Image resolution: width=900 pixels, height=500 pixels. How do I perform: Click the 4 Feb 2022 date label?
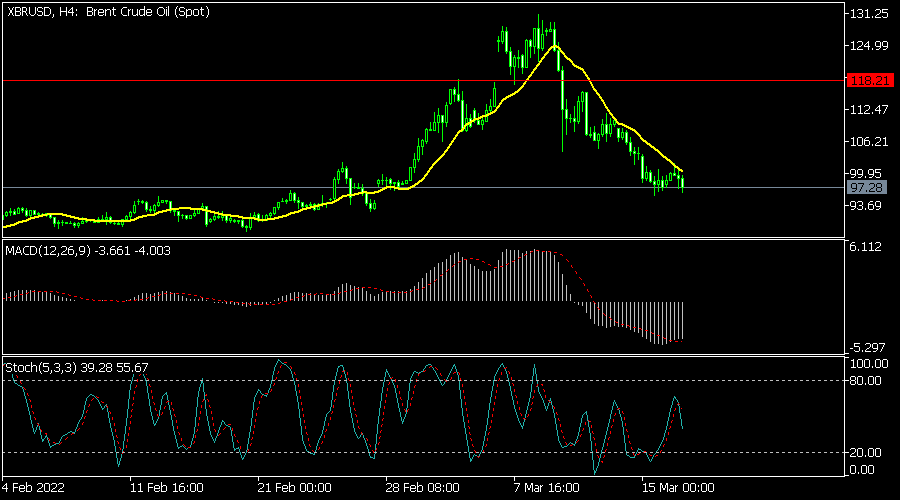click(33, 488)
